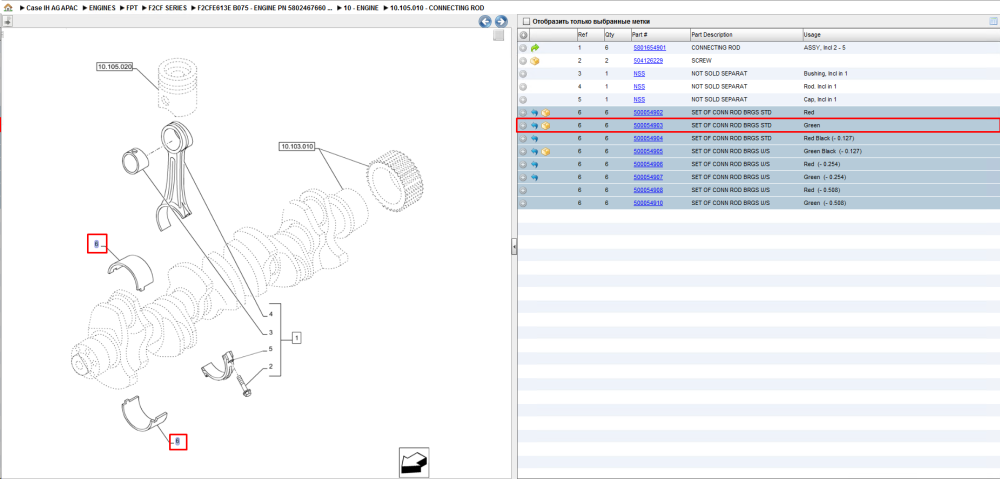
Task: Open part number 500054902 link
Action: [x=648, y=112]
